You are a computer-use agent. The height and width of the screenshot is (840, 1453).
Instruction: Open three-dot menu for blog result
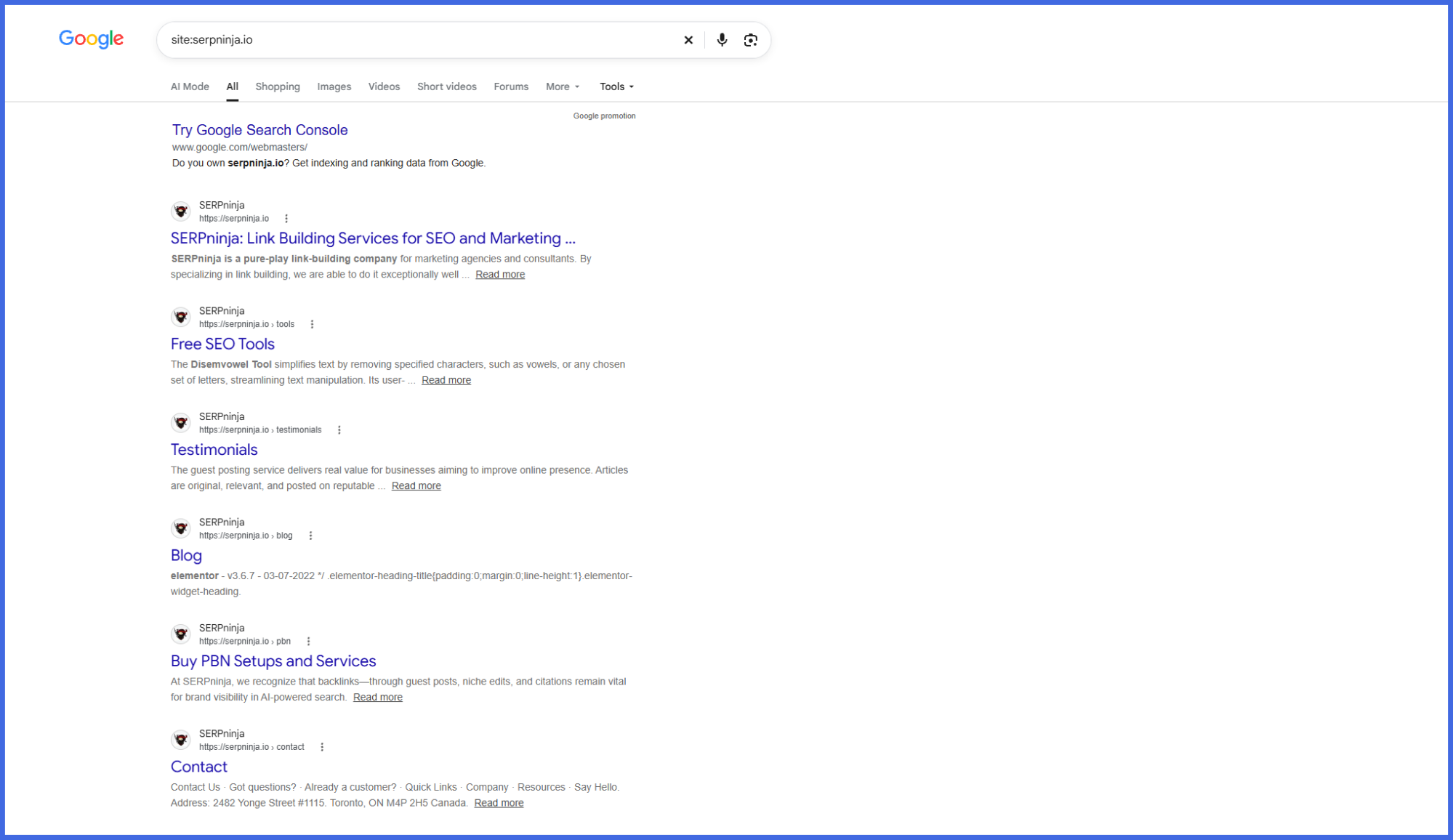[310, 536]
